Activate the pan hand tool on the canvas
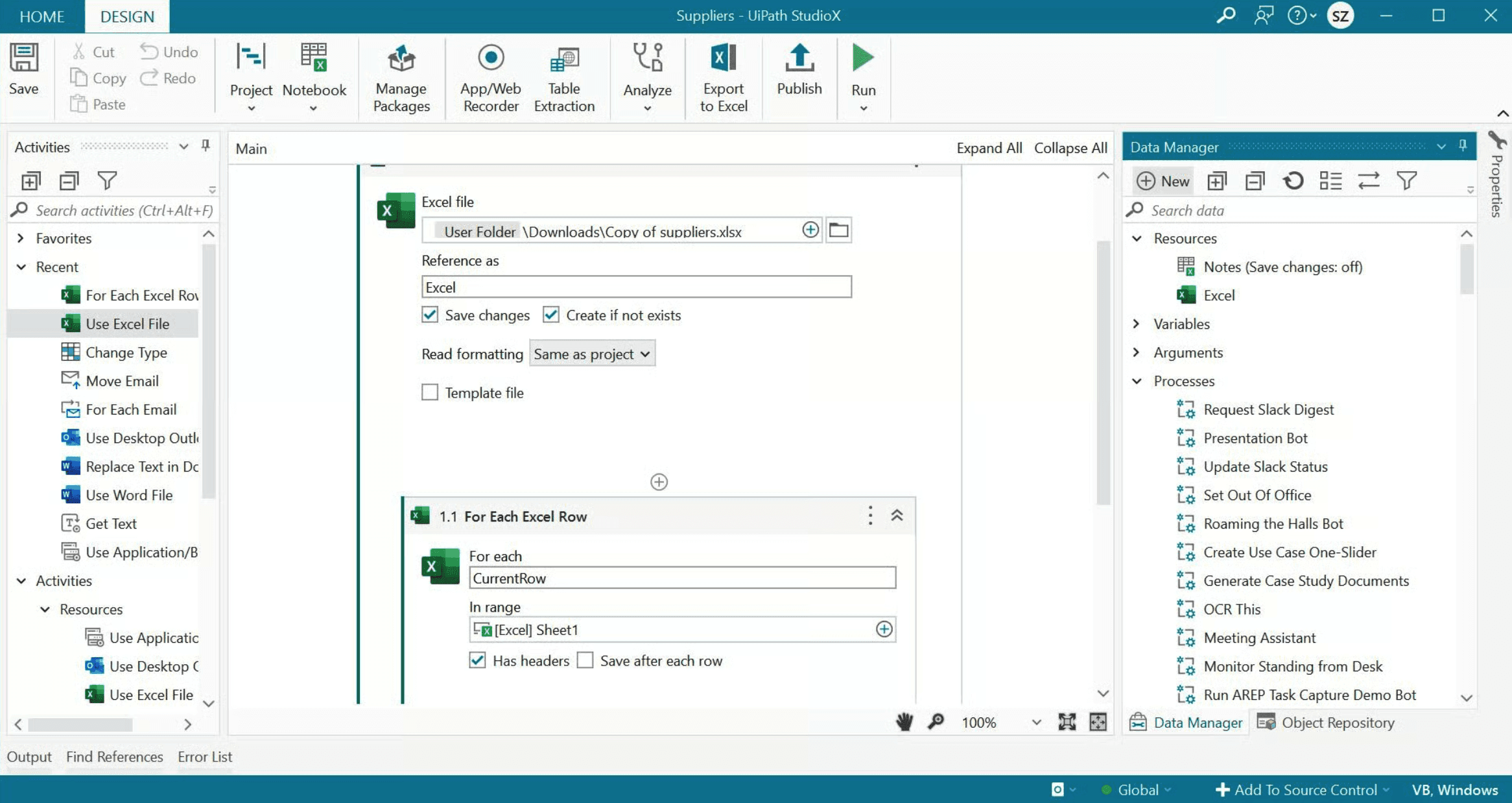1512x803 pixels. coord(904,722)
